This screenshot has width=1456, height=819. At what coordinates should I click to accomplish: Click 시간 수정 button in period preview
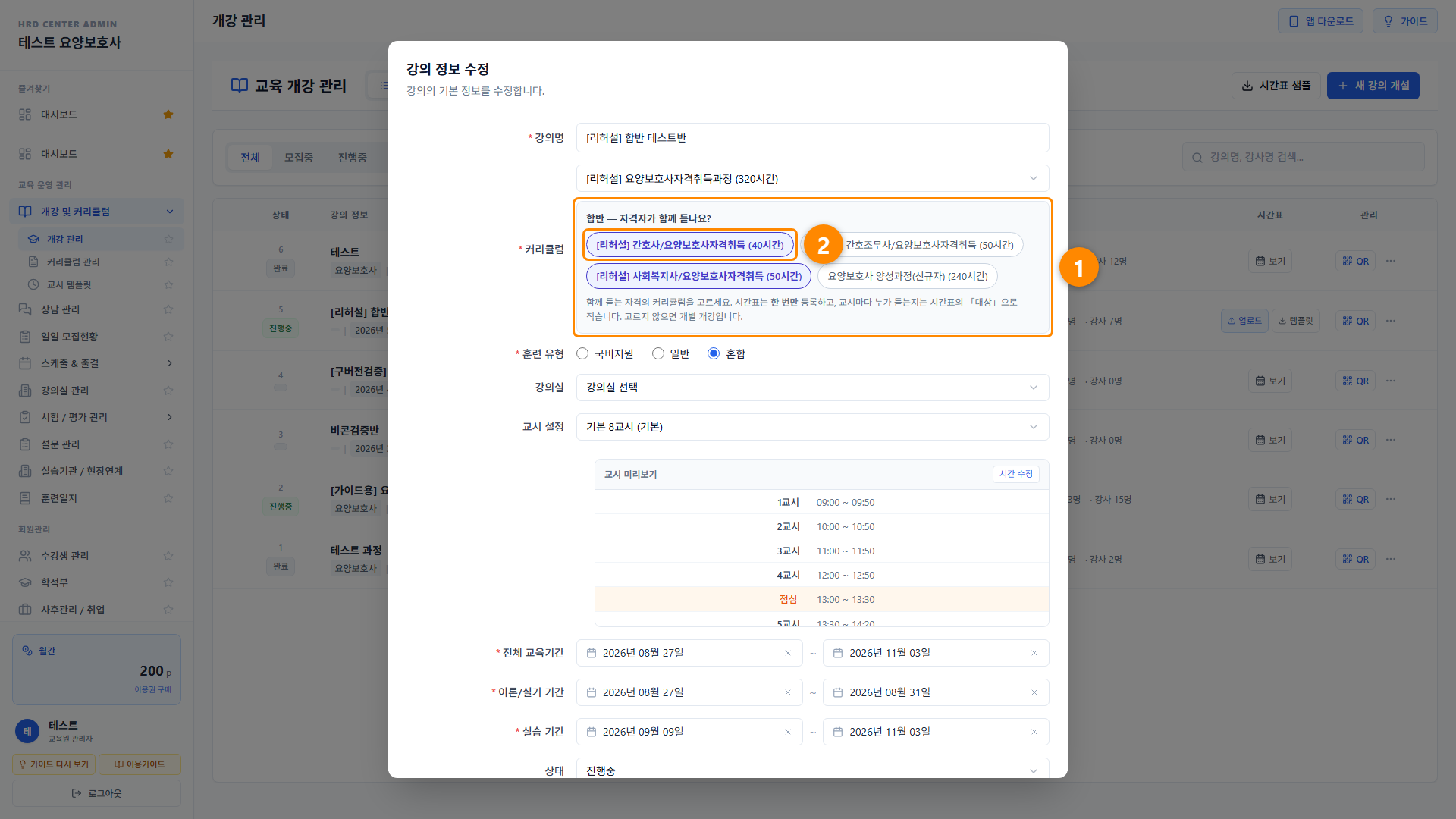[x=1015, y=474]
